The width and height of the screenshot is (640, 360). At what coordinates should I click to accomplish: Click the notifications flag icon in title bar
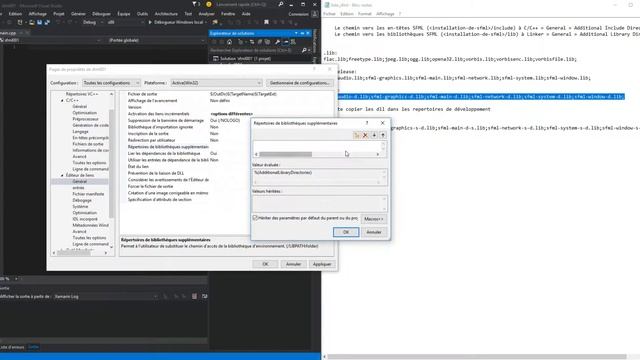(194, 4)
